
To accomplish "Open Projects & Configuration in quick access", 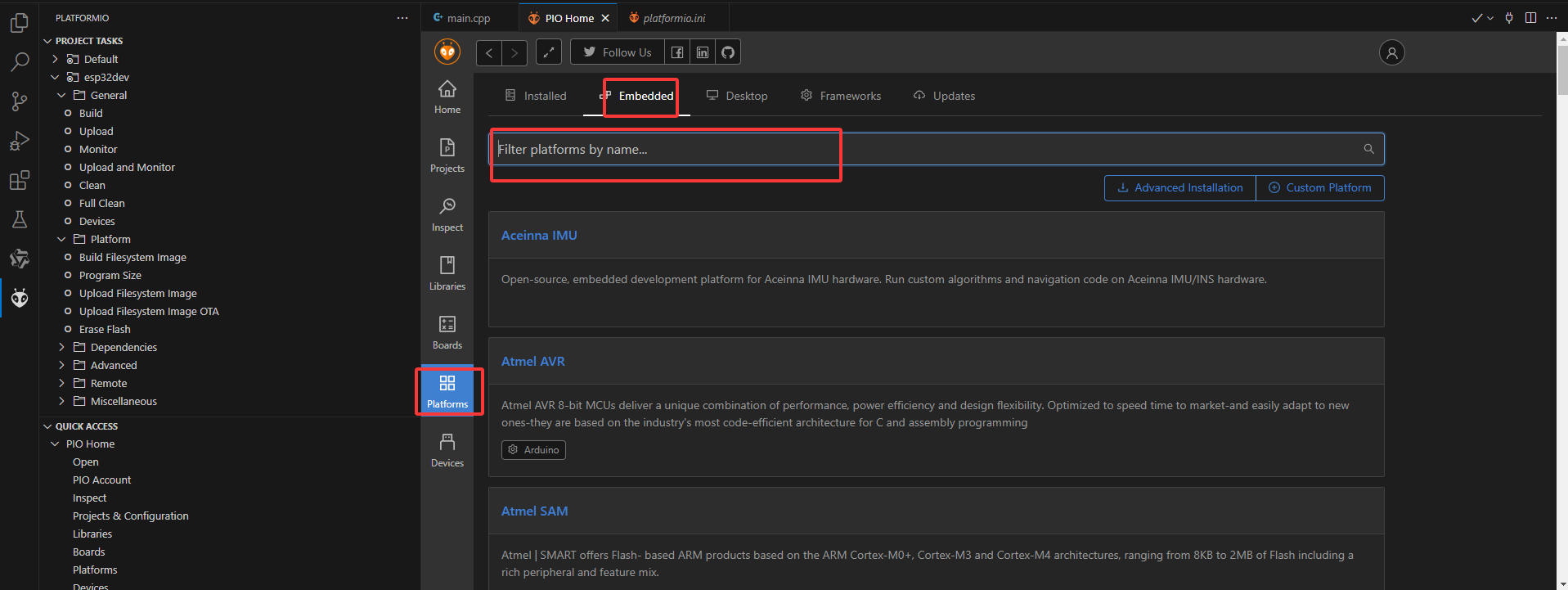I will tap(130, 516).
